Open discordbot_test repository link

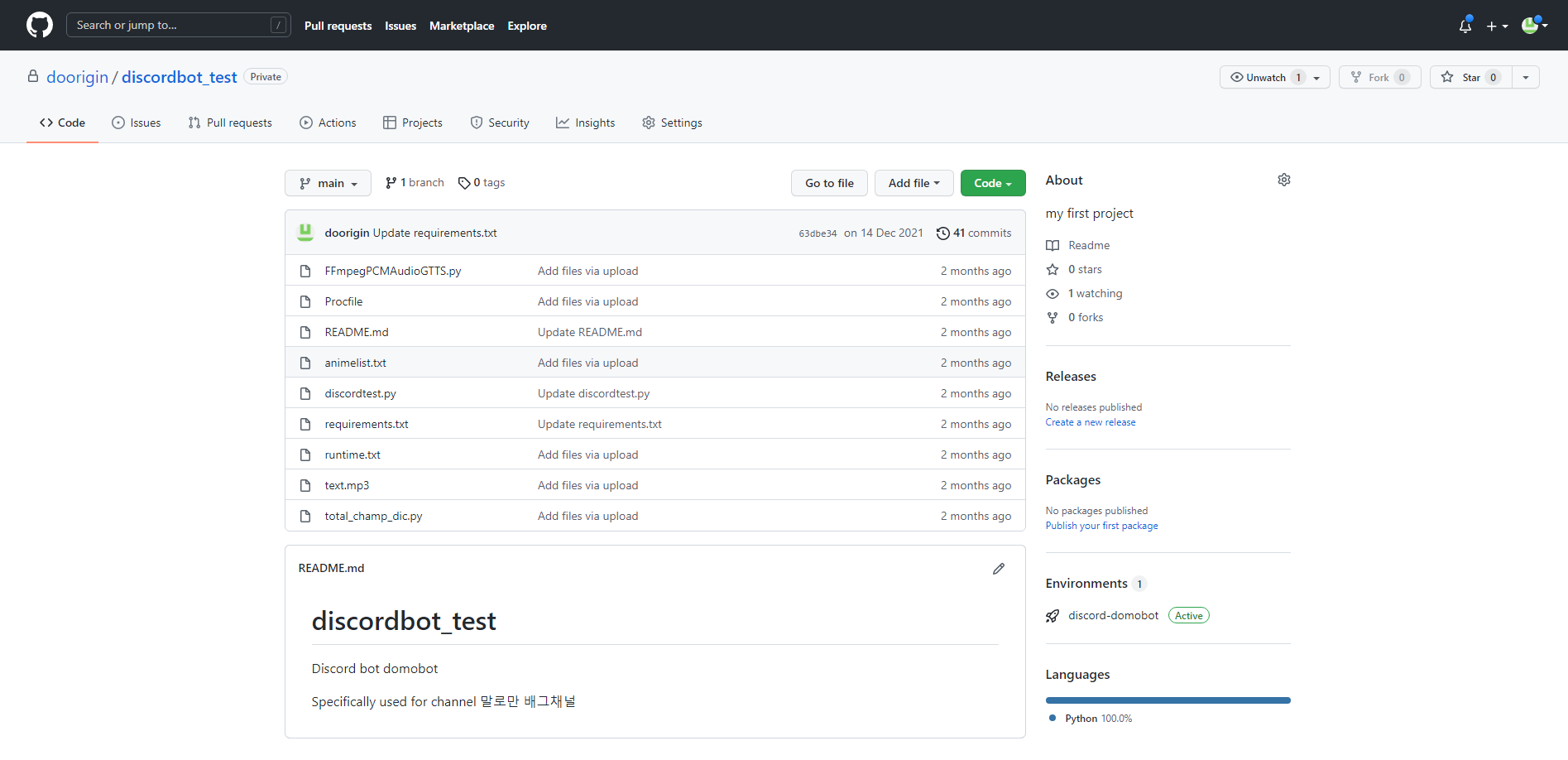180,77
